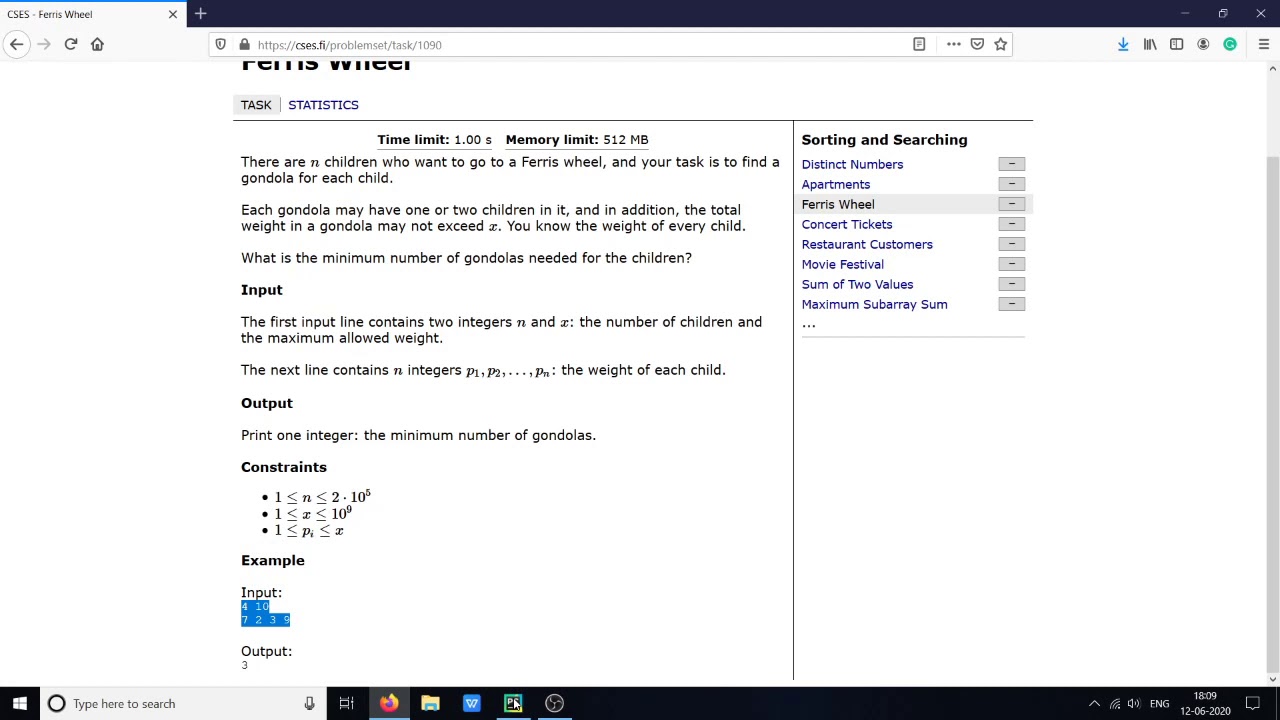Open Concert Tickets problem
Screen dimensions: 1280x720
coord(847,224)
